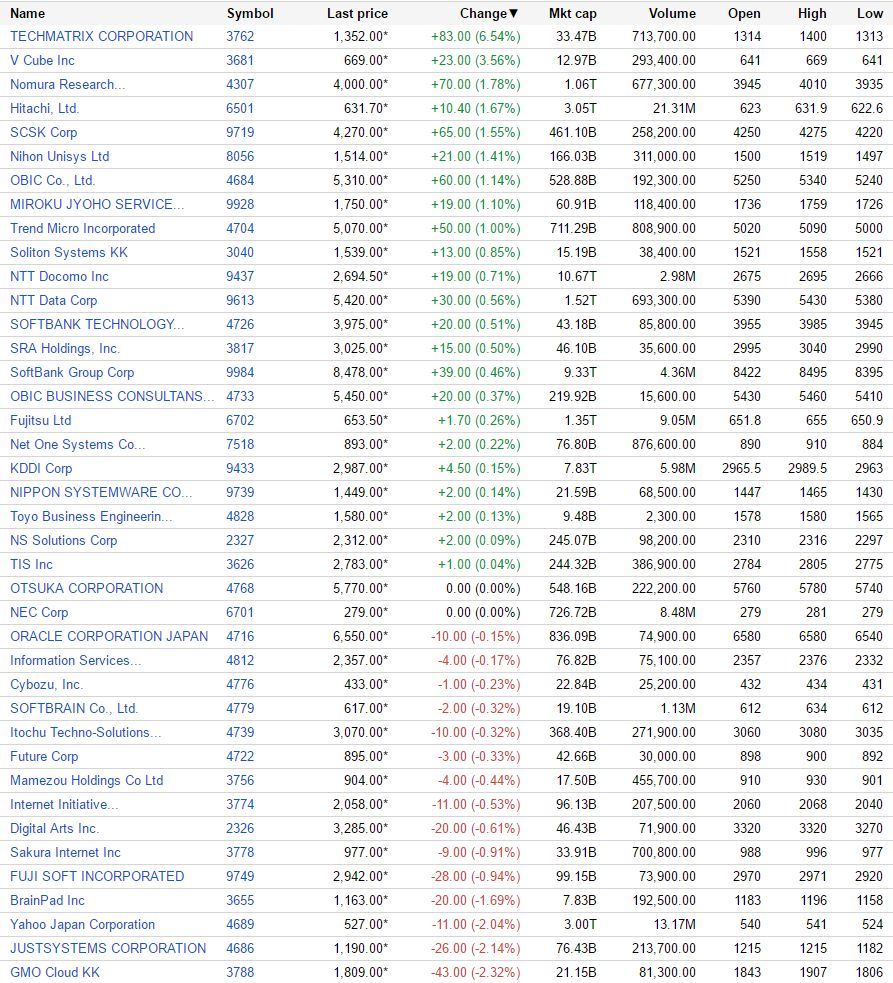Screen dimensions: 893x983
Task: Open Trend Micro Incorporated link
Action: (82, 228)
